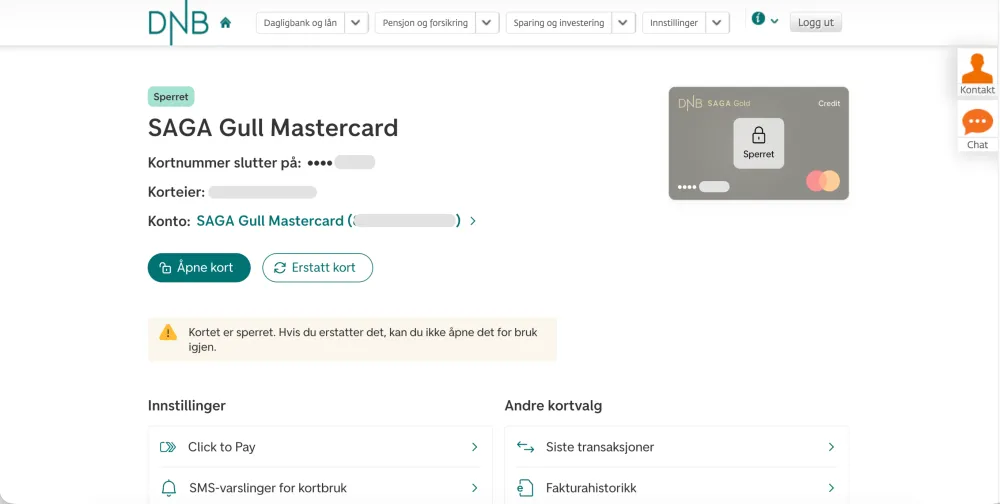This screenshot has height=504, width=1000.
Task: Expand the Innstillinger menu dropdown arrow
Action: (x=717, y=23)
